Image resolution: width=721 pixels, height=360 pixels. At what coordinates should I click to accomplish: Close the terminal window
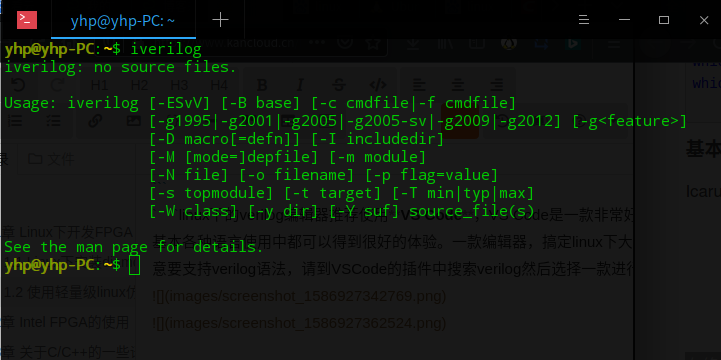[704, 20]
